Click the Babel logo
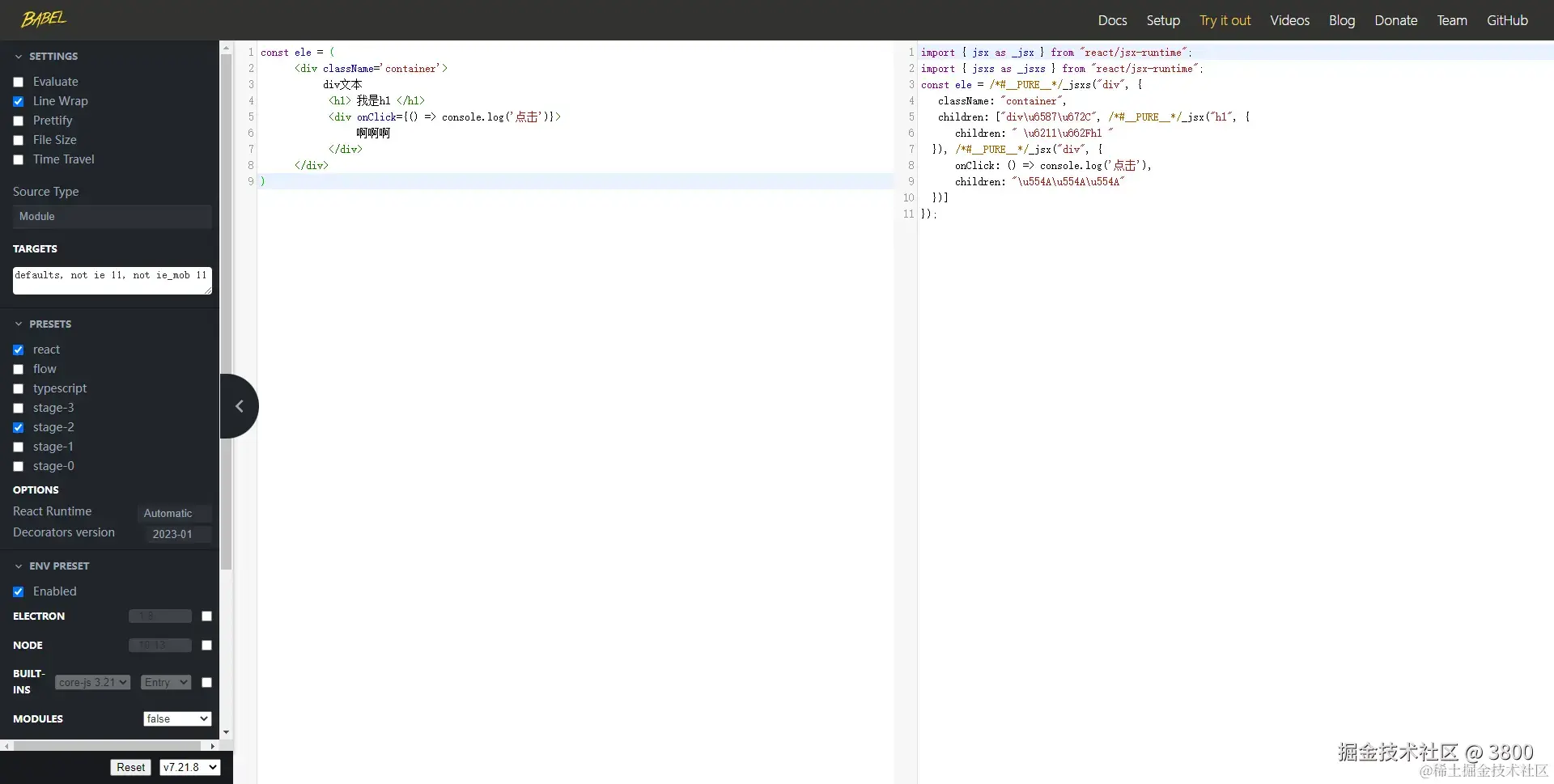1554x784 pixels. click(44, 19)
